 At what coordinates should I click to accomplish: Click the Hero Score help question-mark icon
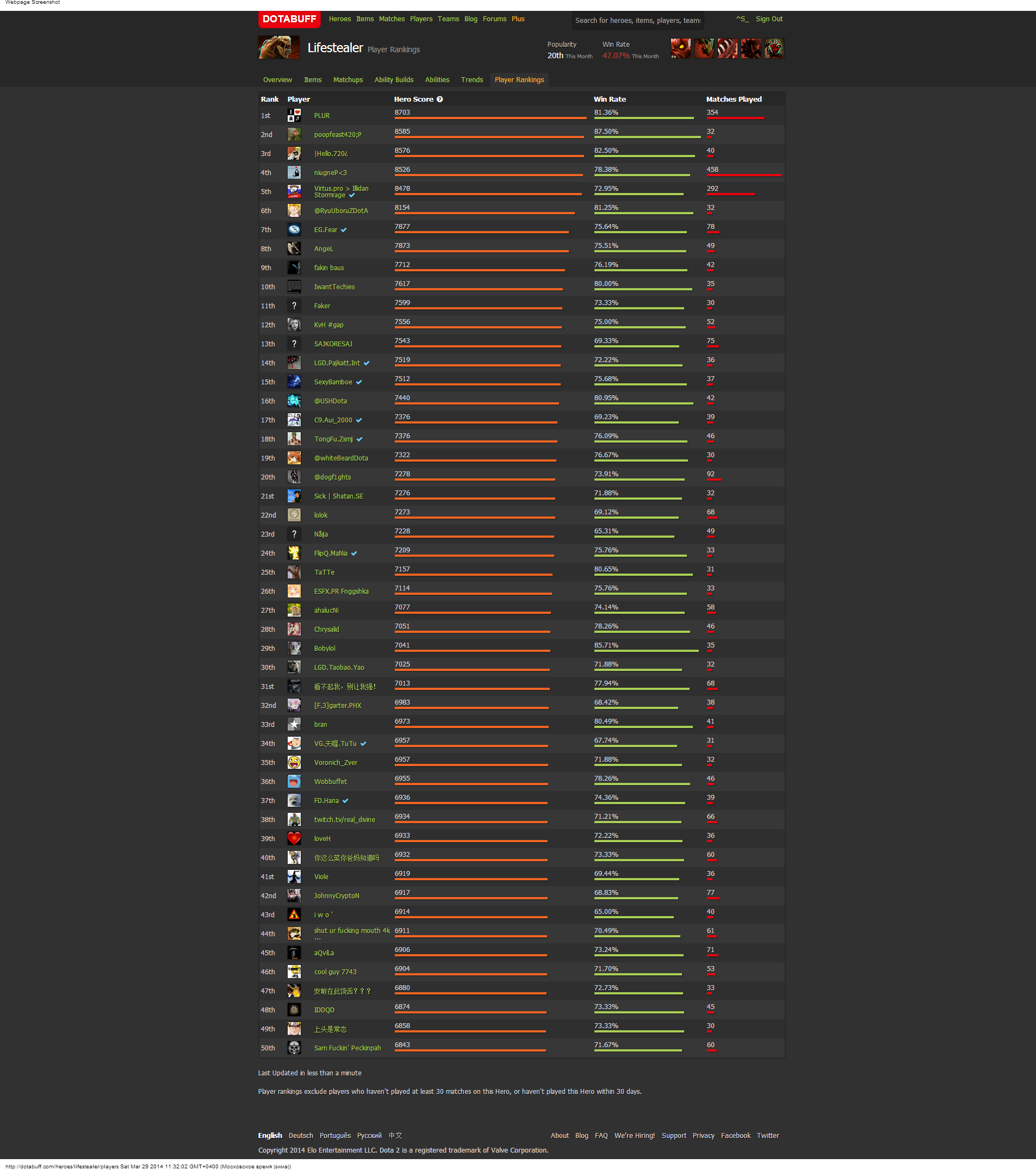tap(440, 99)
